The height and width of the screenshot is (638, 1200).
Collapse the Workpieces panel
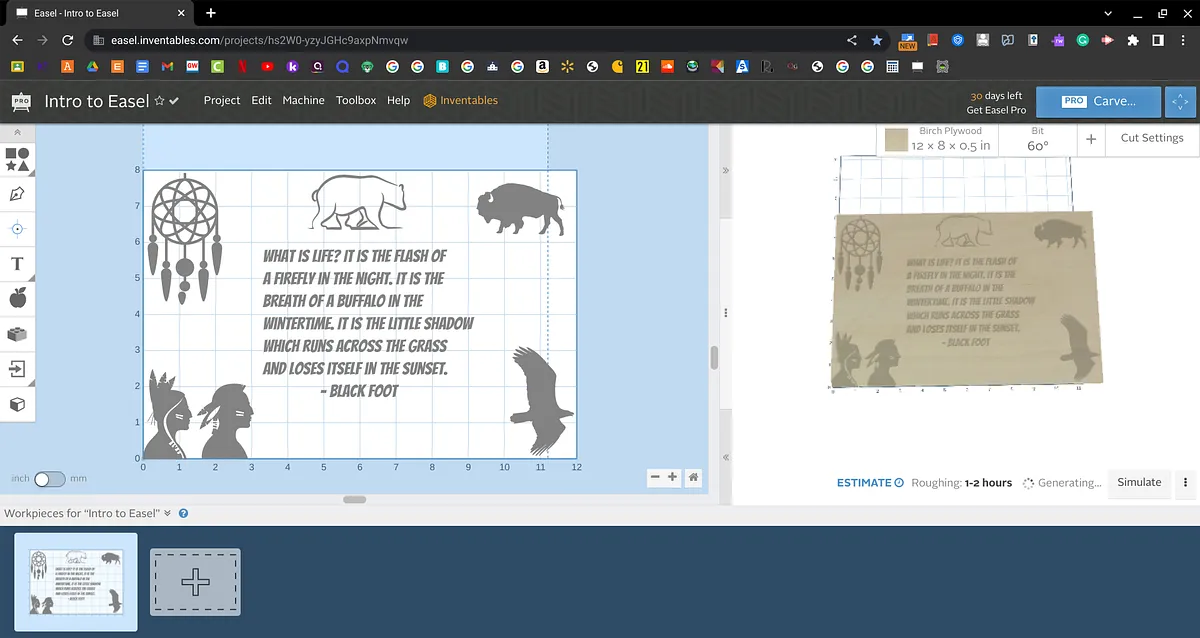coord(168,513)
